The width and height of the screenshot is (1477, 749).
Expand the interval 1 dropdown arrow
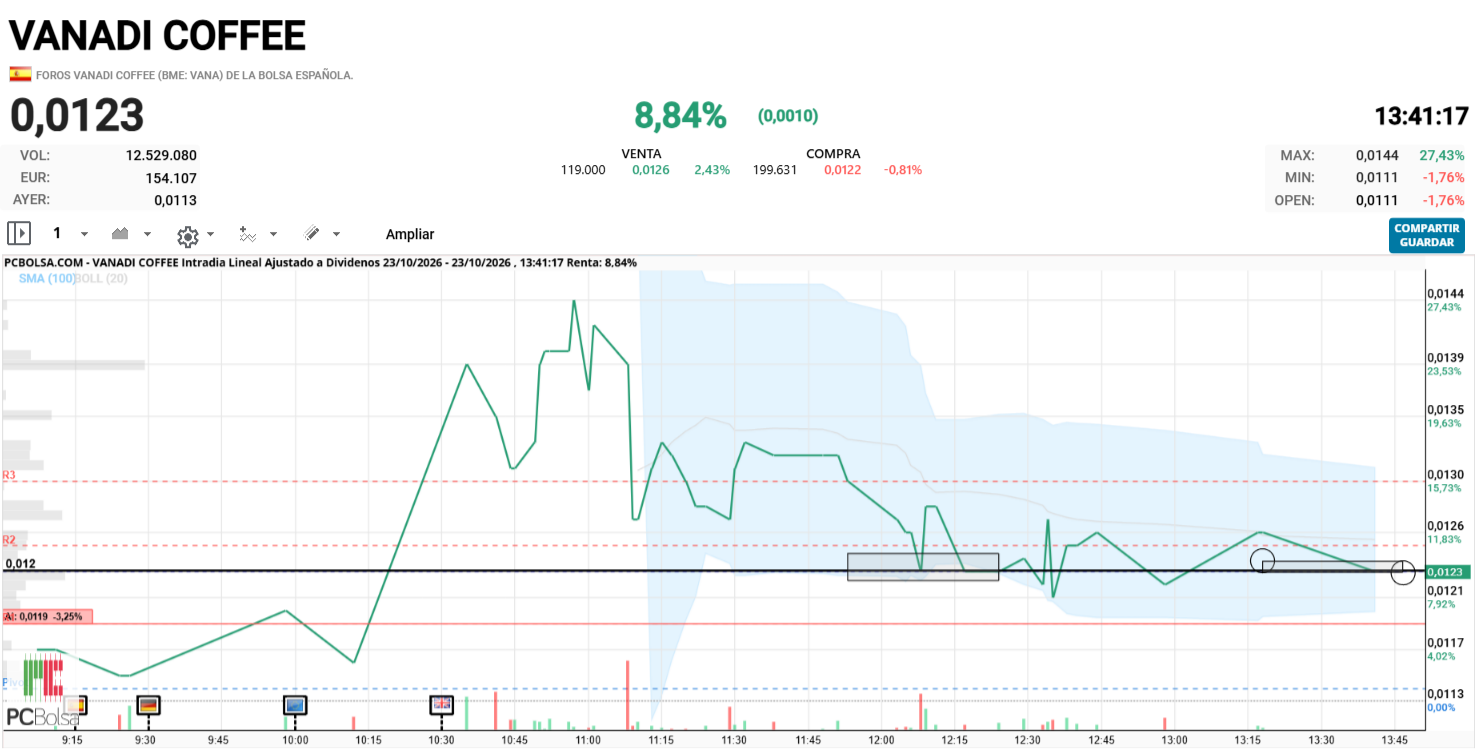84,234
